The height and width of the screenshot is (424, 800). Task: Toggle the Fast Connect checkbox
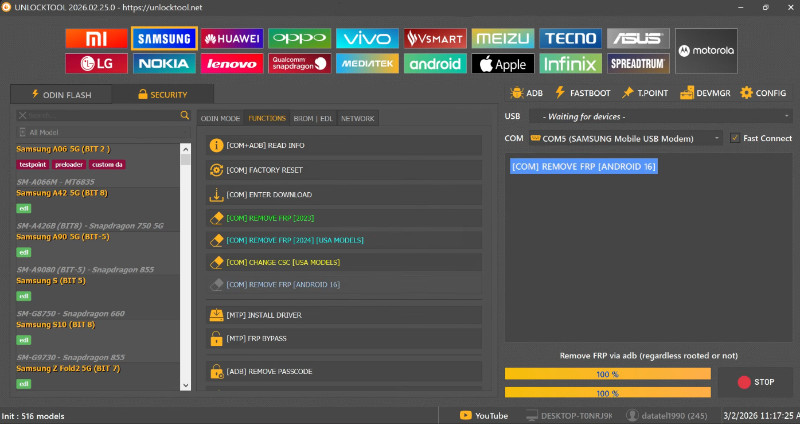tap(735, 138)
